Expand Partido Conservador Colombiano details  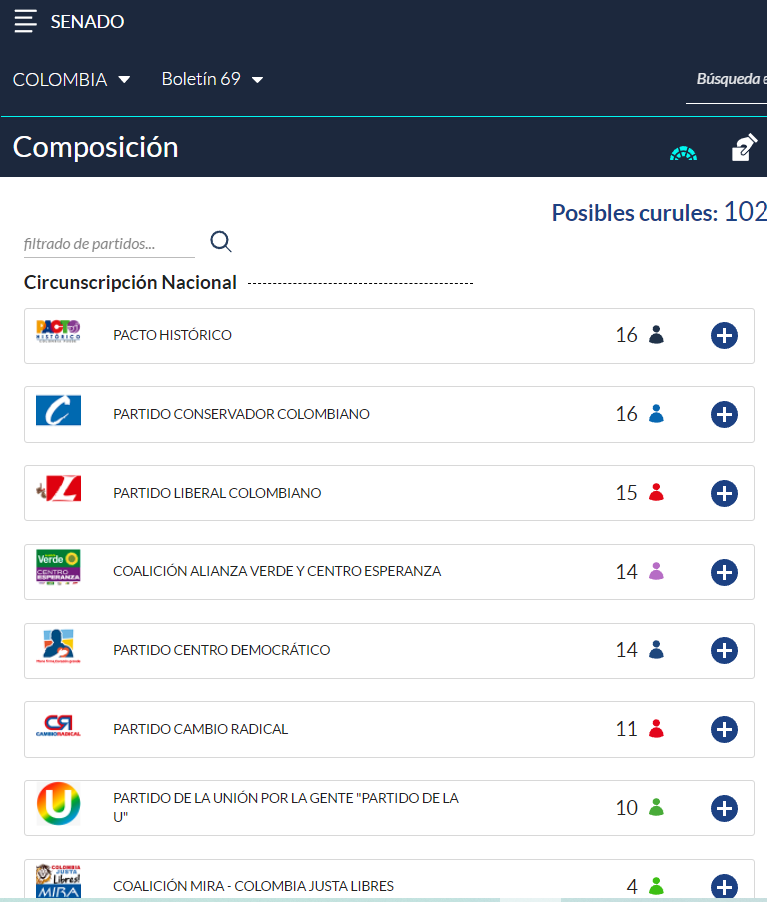(x=724, y=415)
